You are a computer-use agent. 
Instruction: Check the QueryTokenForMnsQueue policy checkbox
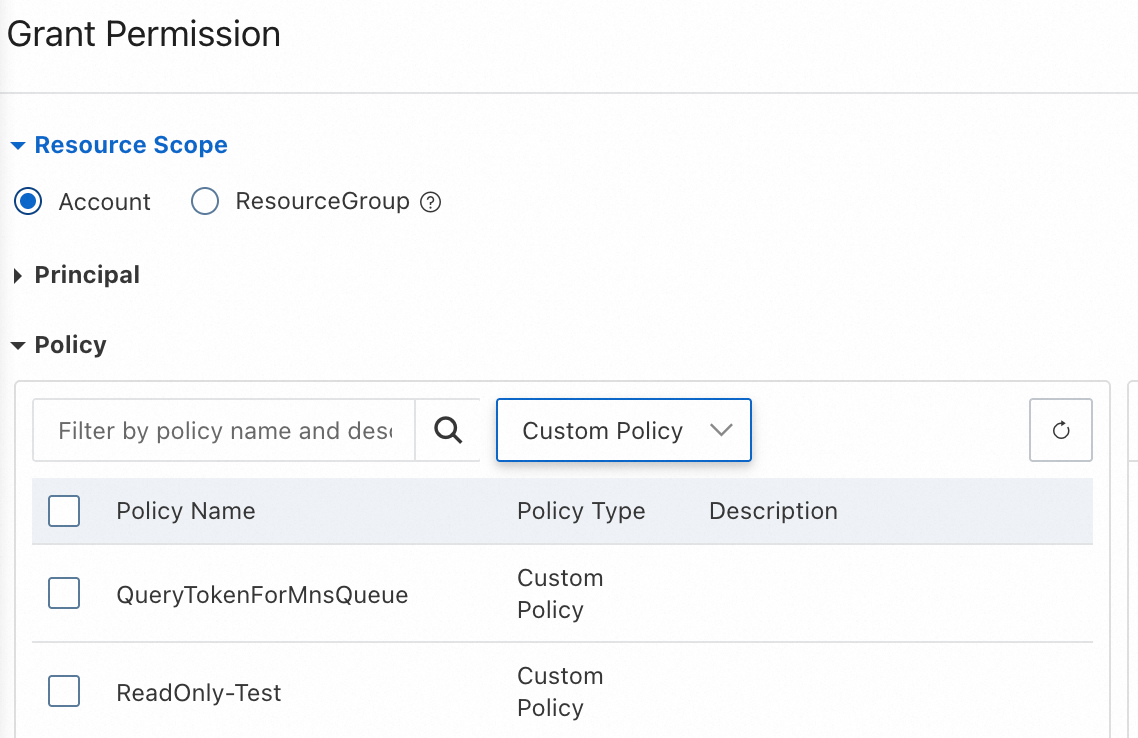pos(64,594)
